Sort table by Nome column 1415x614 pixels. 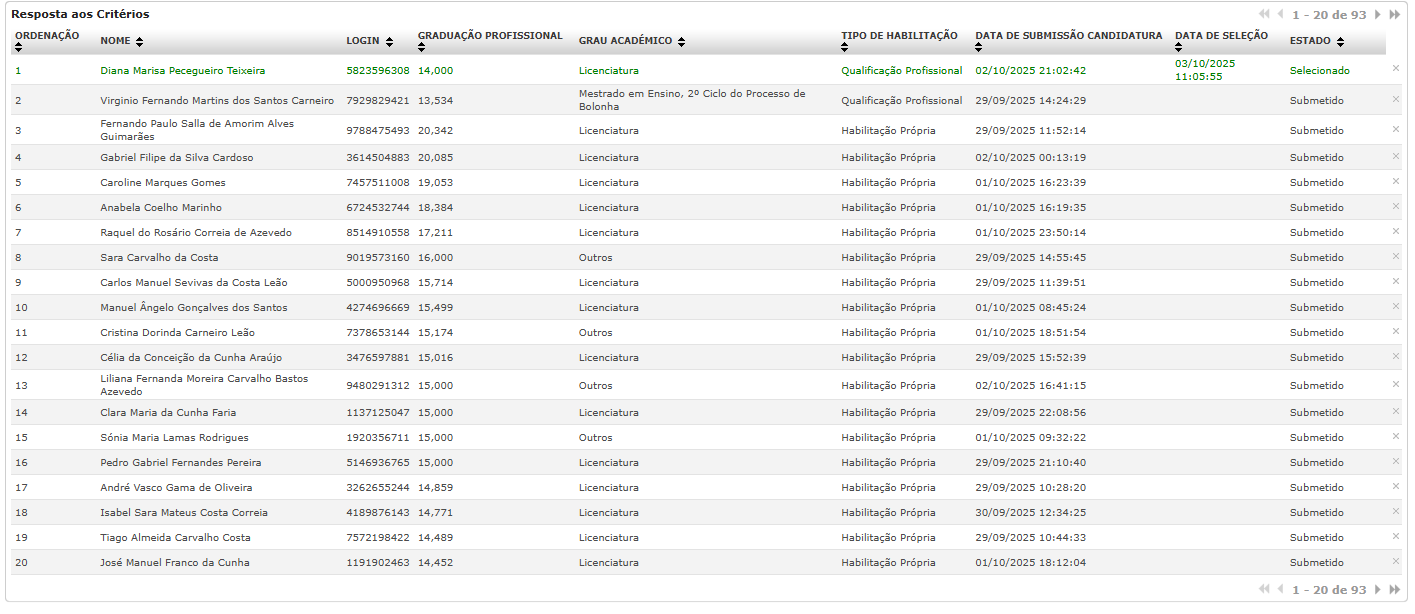pos(139,42)
